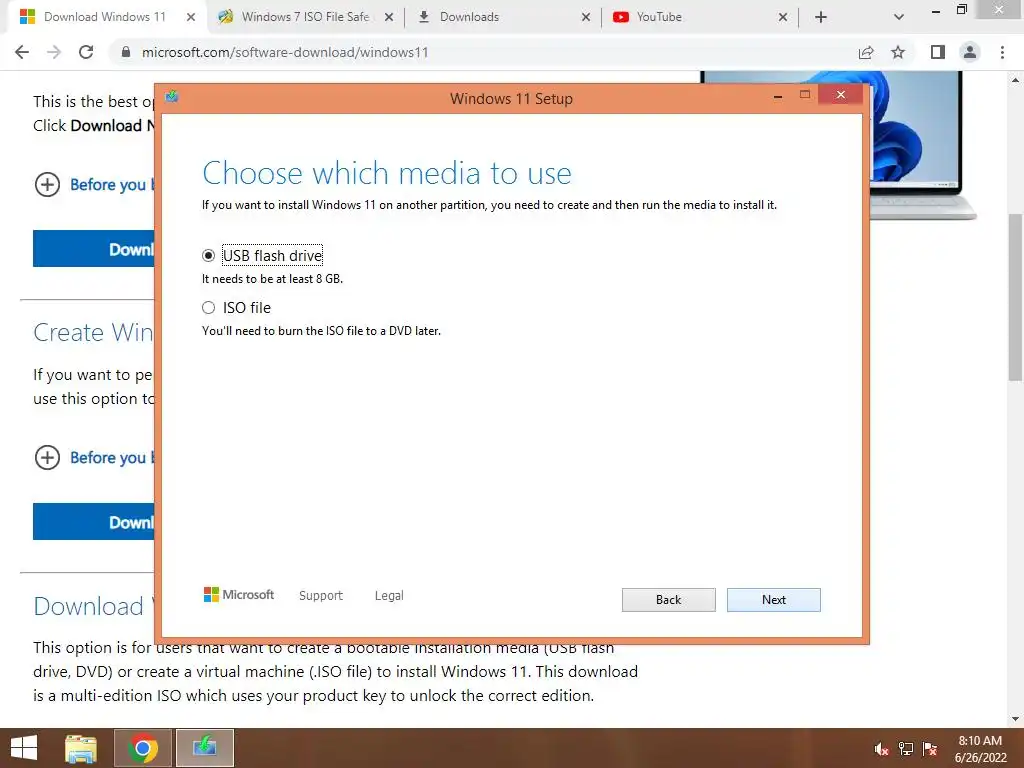Click the network tray icon

point(906,749)
